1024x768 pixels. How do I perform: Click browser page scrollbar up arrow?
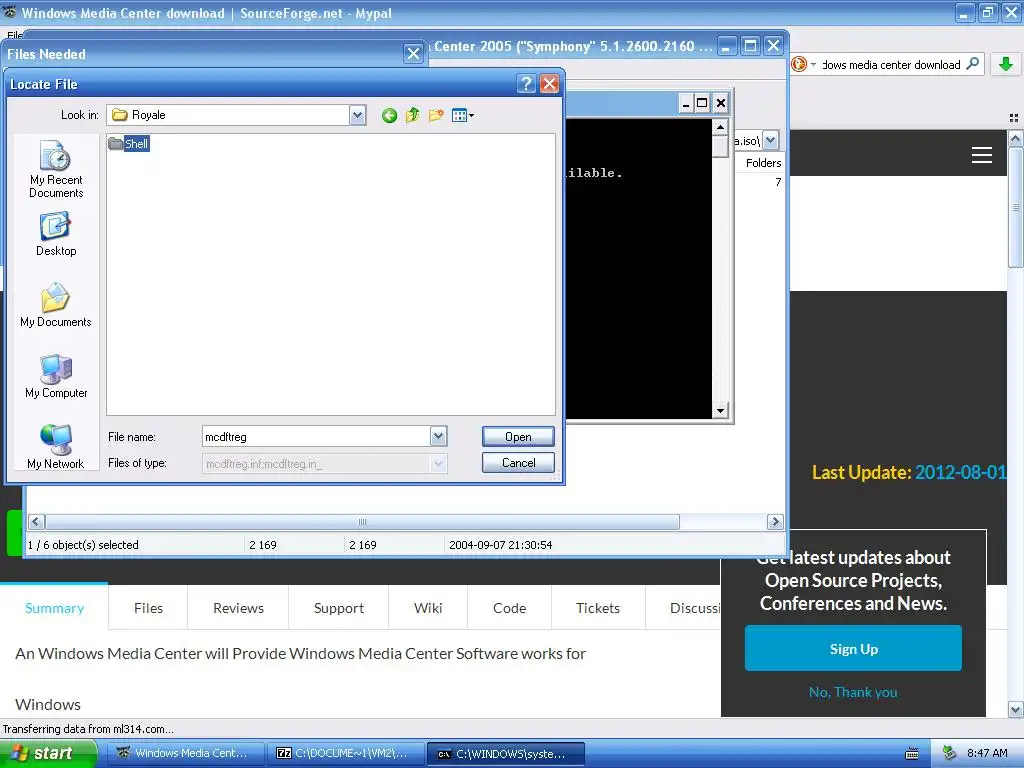[x=1016, y=138]
